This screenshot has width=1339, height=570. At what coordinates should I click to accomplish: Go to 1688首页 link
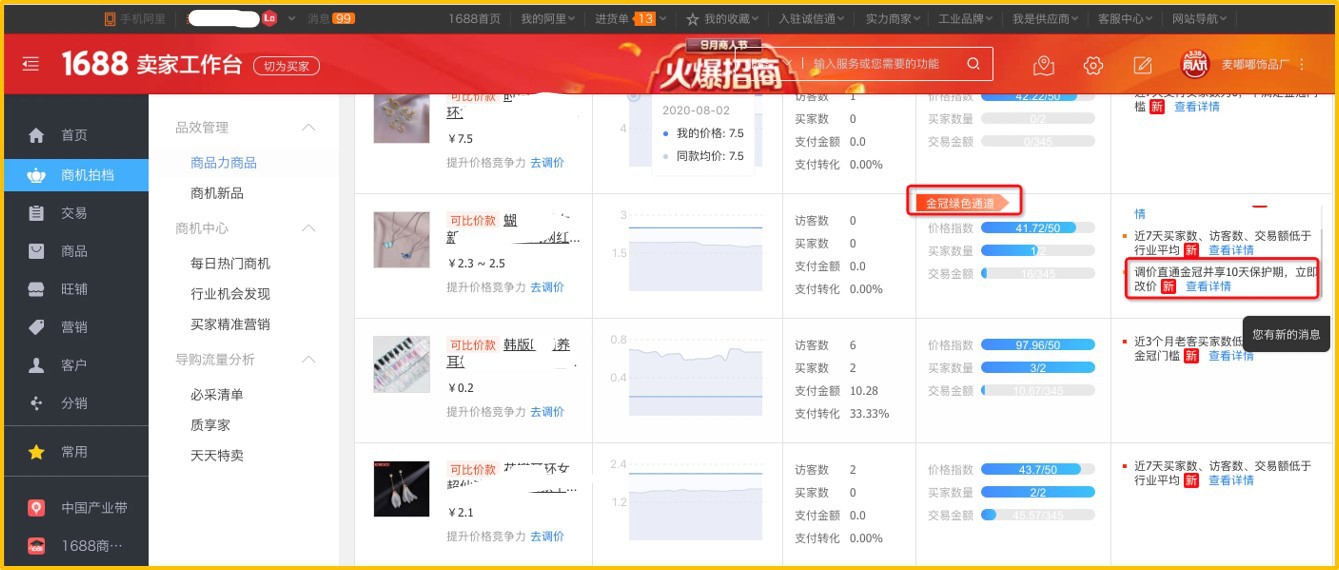474,19
